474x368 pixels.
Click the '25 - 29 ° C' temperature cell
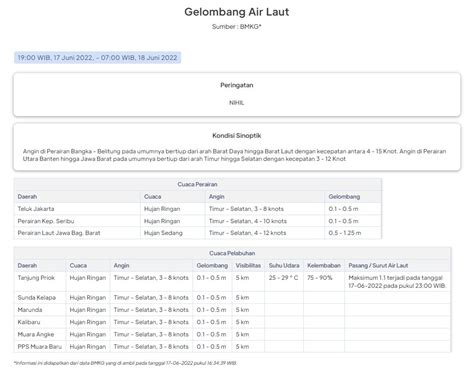(x=284, y=278)
